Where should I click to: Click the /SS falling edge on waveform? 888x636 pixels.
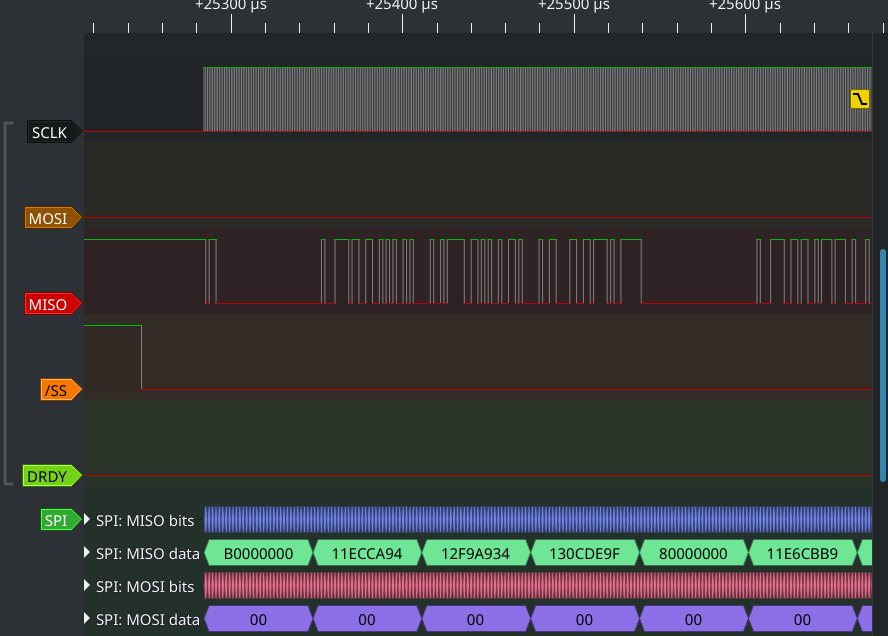click(142, 357)
